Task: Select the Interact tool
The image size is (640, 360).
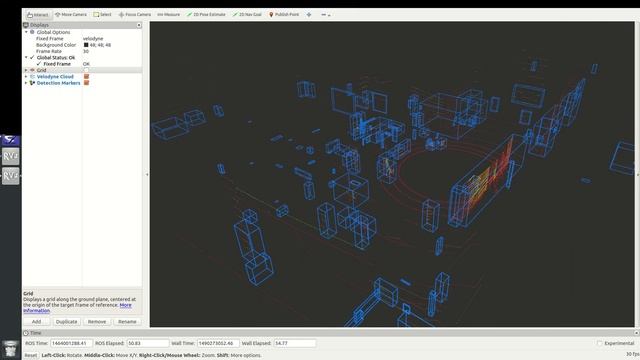Action: tap(38, 15)
